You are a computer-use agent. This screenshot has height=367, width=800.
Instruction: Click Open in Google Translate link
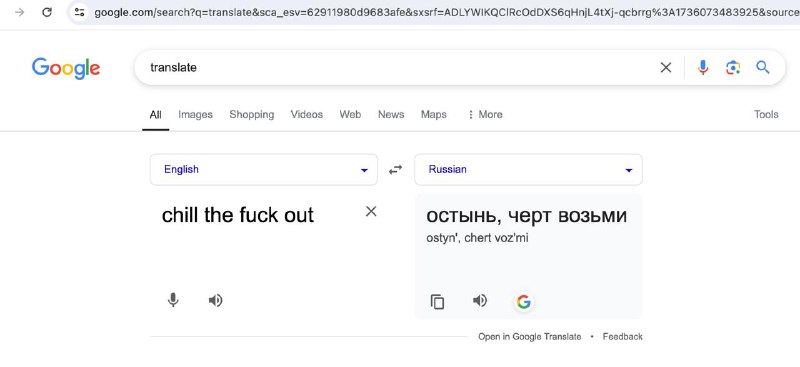530,336
